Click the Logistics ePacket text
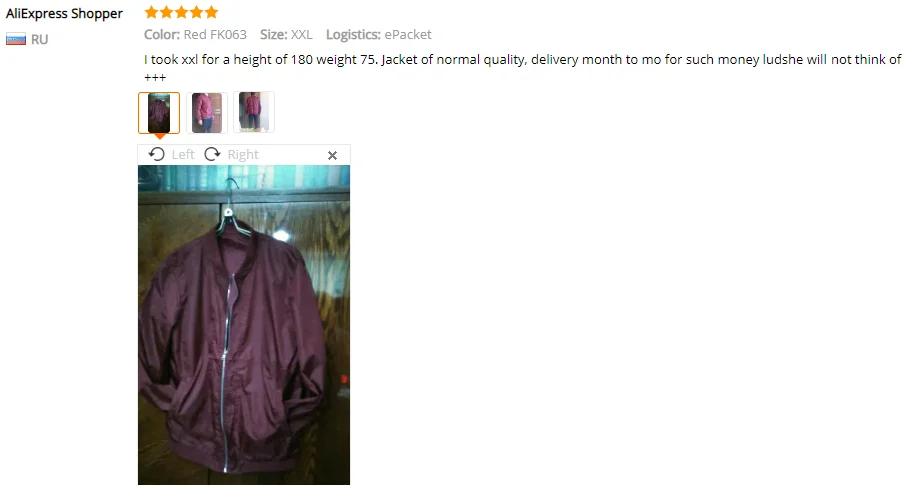Viewport: 909px width, 486px height. coord(379,35)
